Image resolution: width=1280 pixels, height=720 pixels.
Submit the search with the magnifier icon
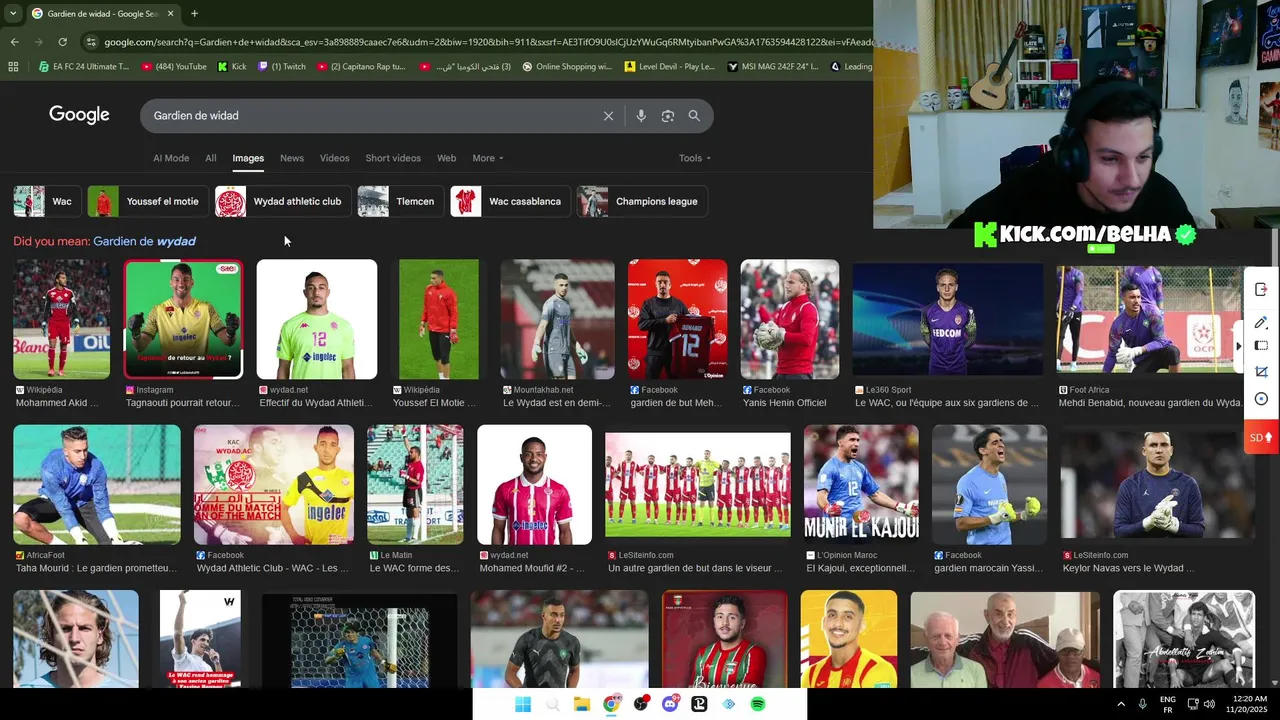coord(694,116)
